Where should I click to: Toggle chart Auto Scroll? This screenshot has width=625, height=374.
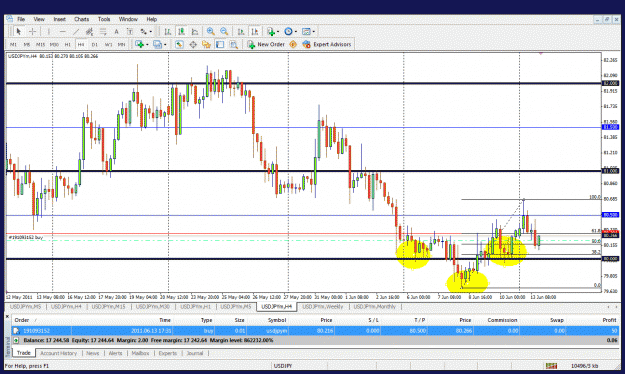coord(241,31)
